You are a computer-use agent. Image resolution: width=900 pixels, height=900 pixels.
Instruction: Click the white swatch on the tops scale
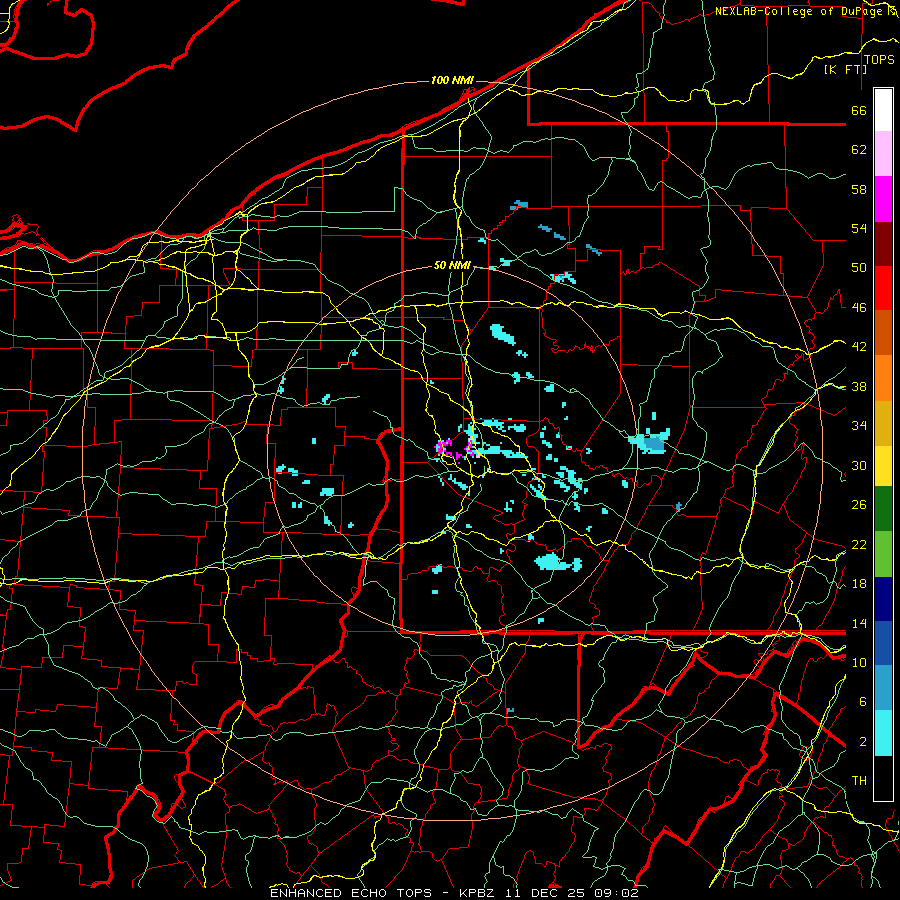[x=883, y=110]
